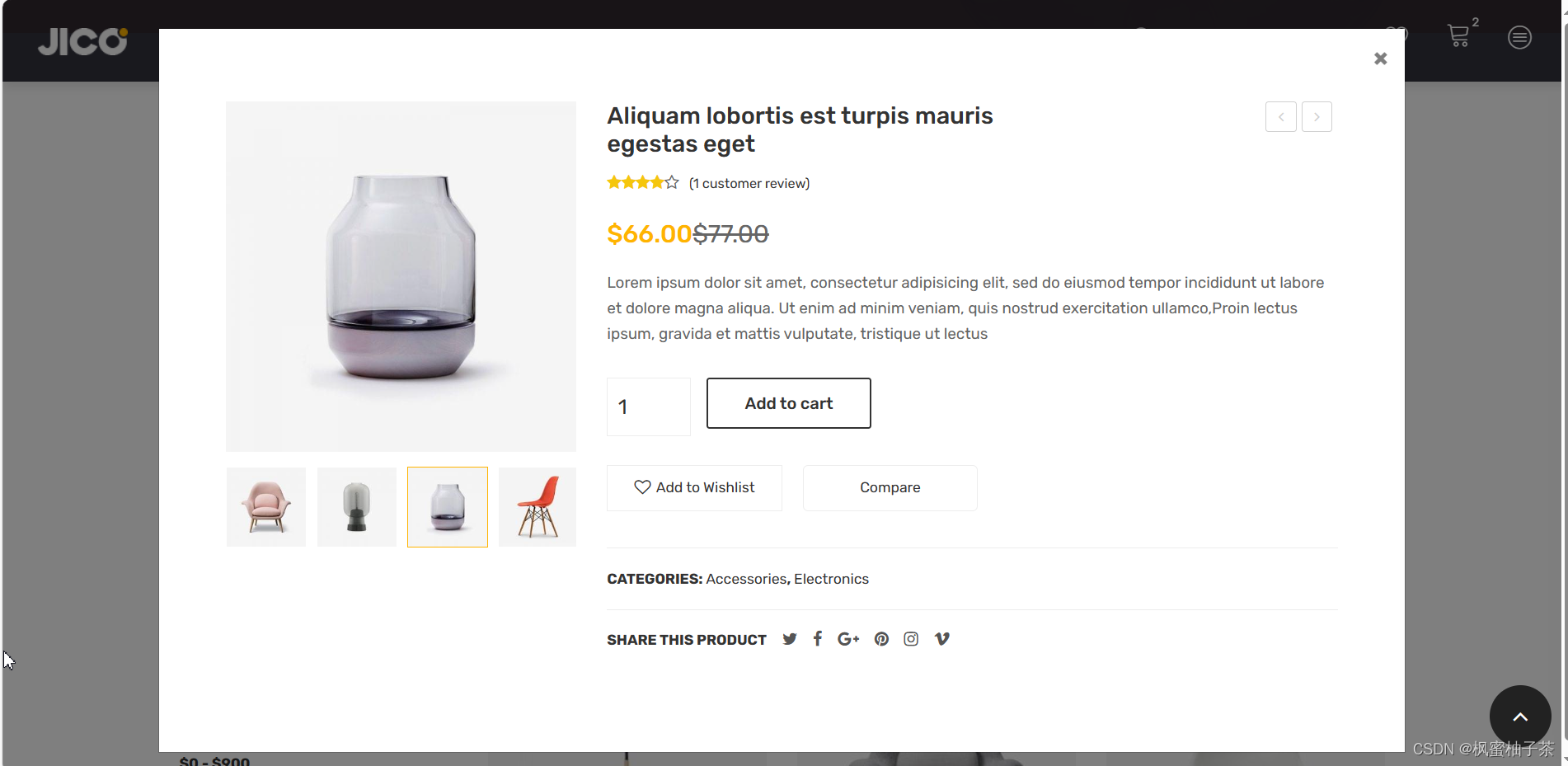Share product on Twitter
Screen dimensions: 1568x766
[x=790, y=639]
